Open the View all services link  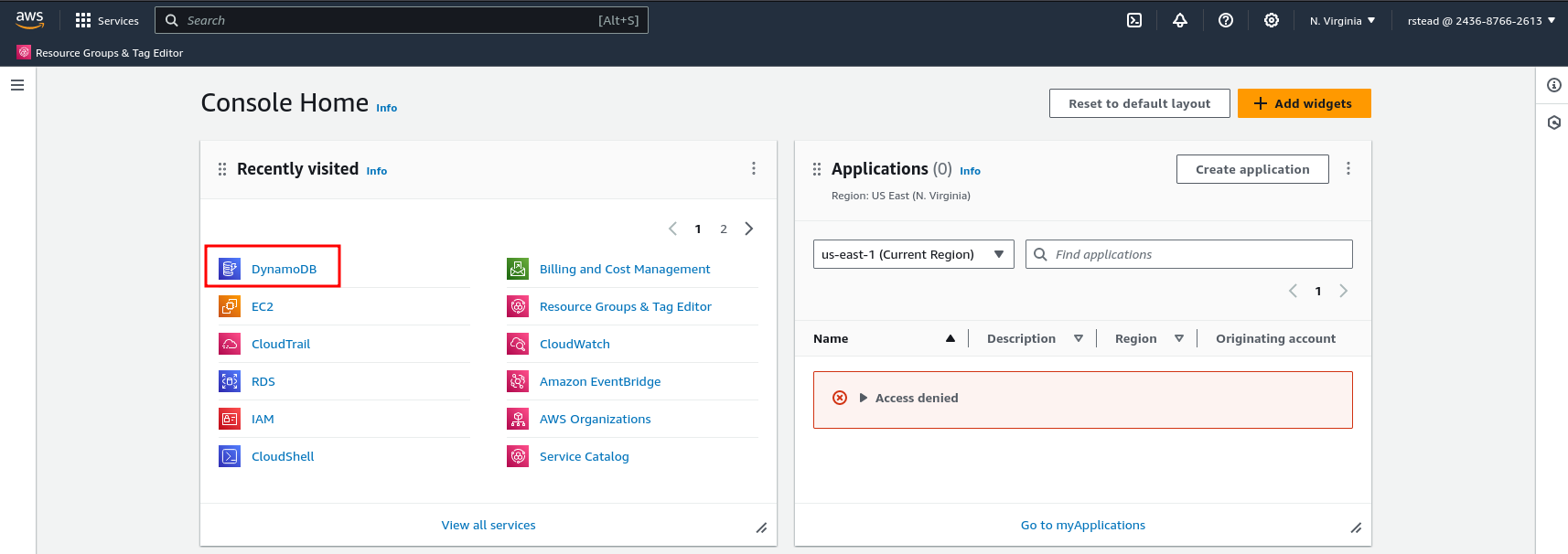(489, 525)
